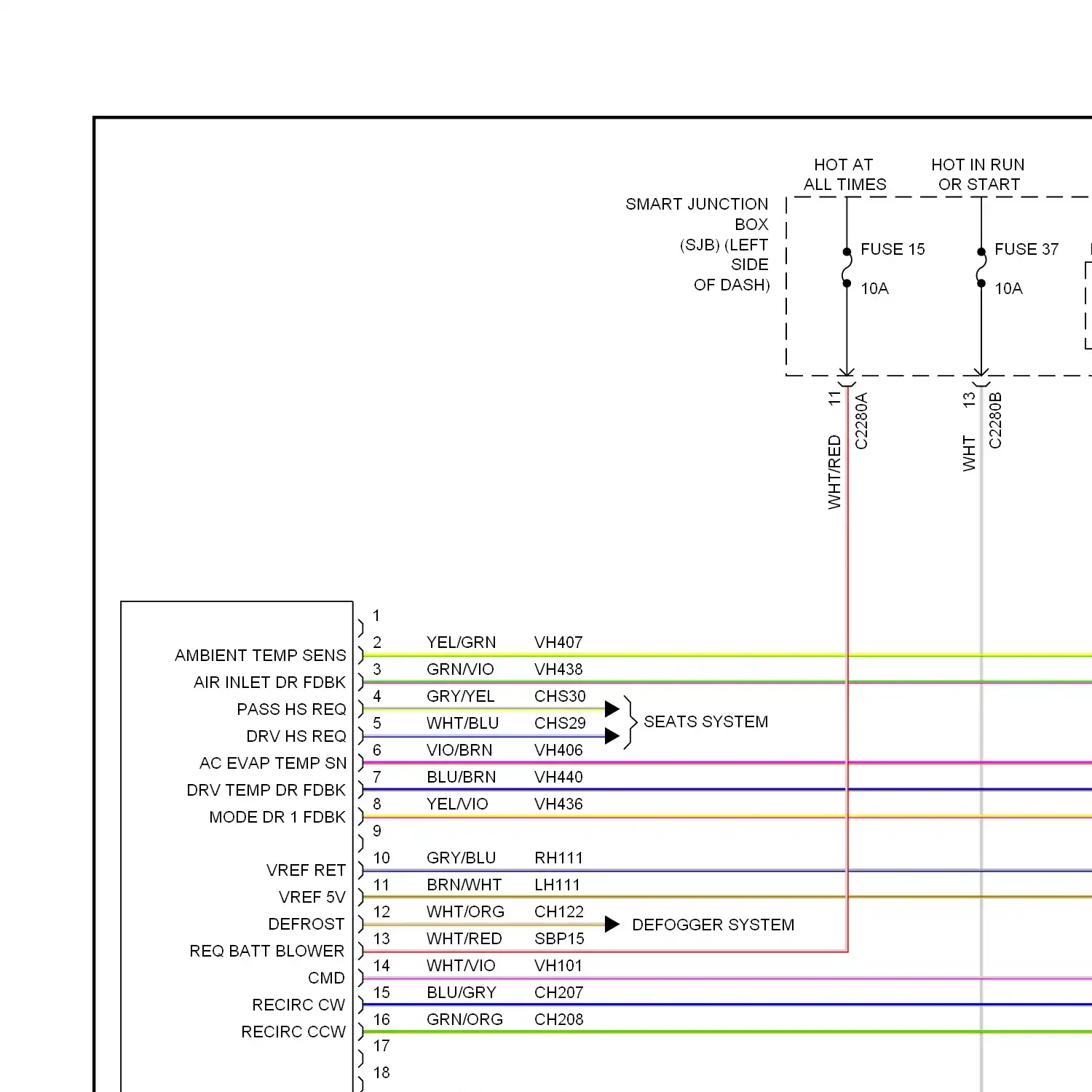Click the arrow on the WHT/BLU CHS29 wire
The width and height of the screenshot is (1092, 1092).
pos(612,736)
